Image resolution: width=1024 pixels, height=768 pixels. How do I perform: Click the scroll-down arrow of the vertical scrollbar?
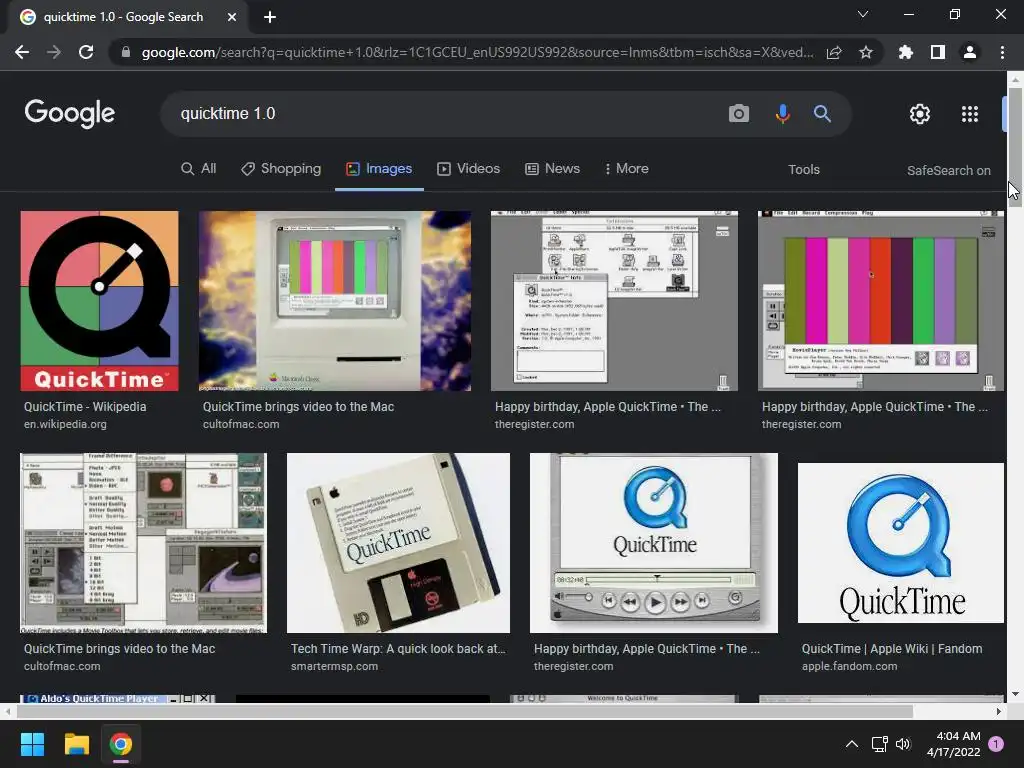coord(1015,694)
